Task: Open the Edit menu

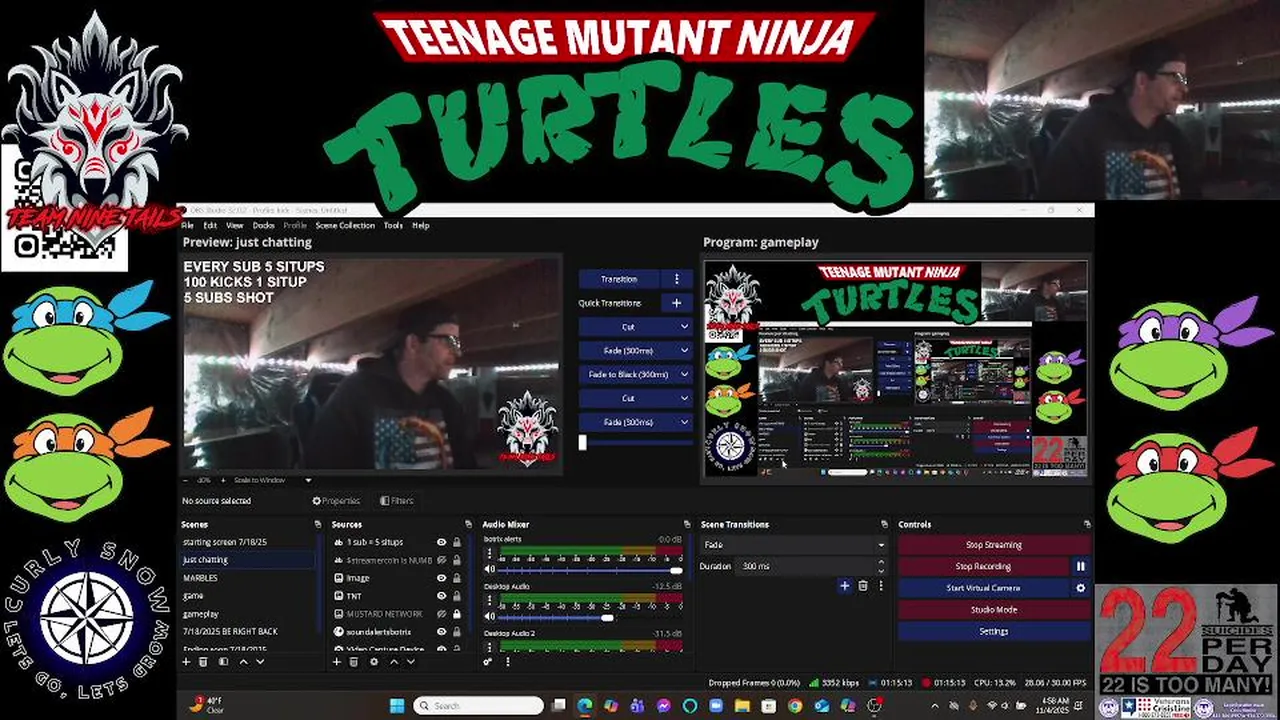Action: coord(210,225)
